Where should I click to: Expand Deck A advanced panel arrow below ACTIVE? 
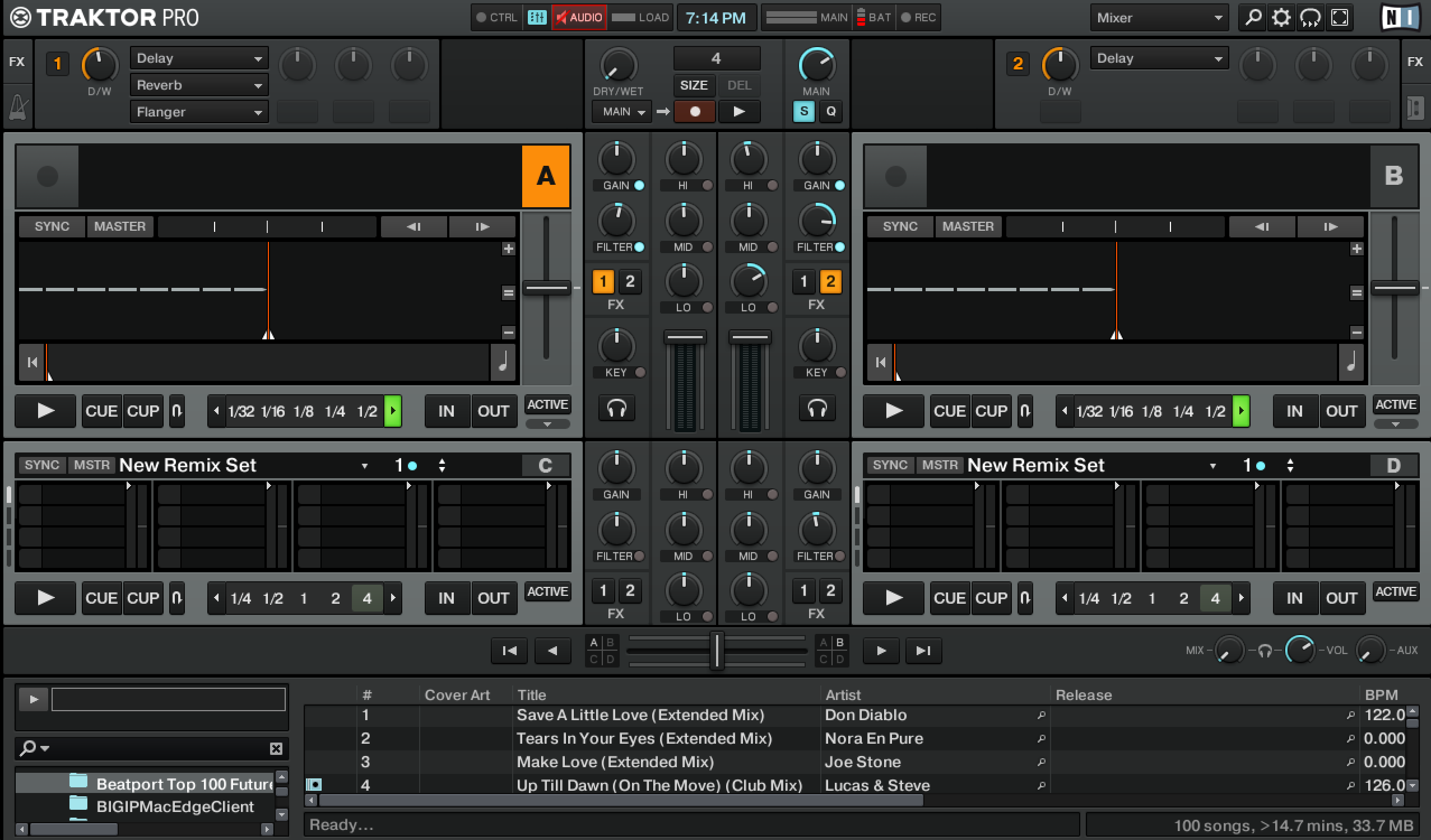click(547, 424)
